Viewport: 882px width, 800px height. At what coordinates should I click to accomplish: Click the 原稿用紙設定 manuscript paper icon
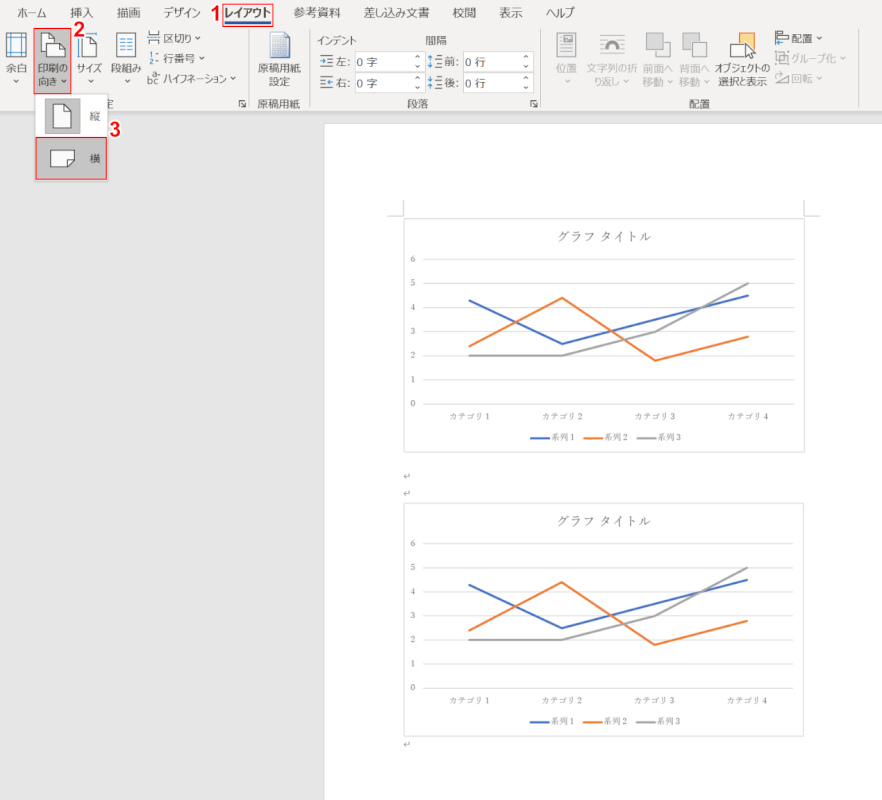point(278,58)
